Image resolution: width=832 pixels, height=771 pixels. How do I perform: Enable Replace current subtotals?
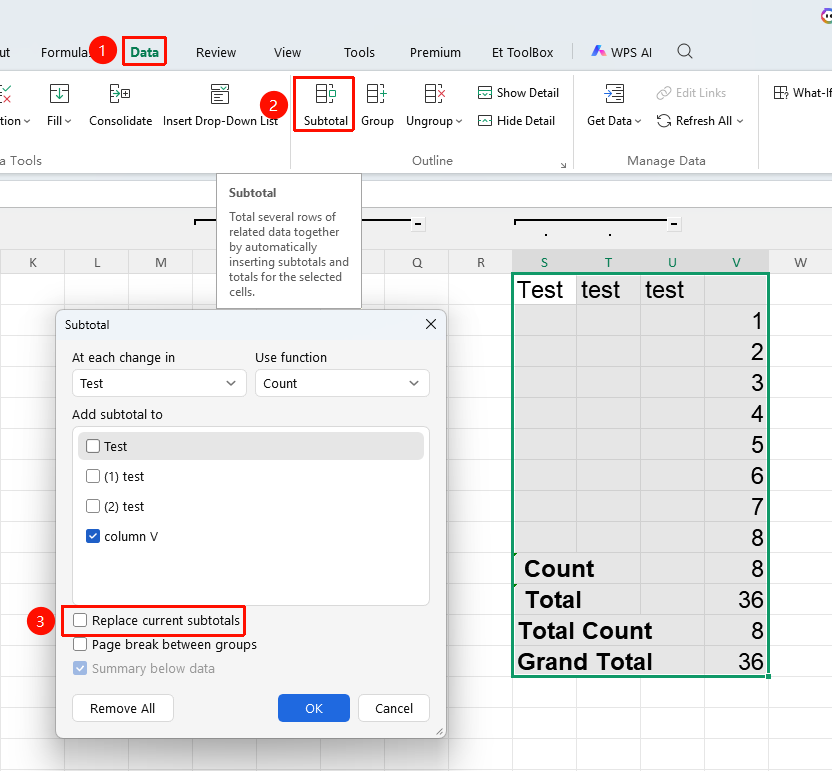[x=80, y=620]
